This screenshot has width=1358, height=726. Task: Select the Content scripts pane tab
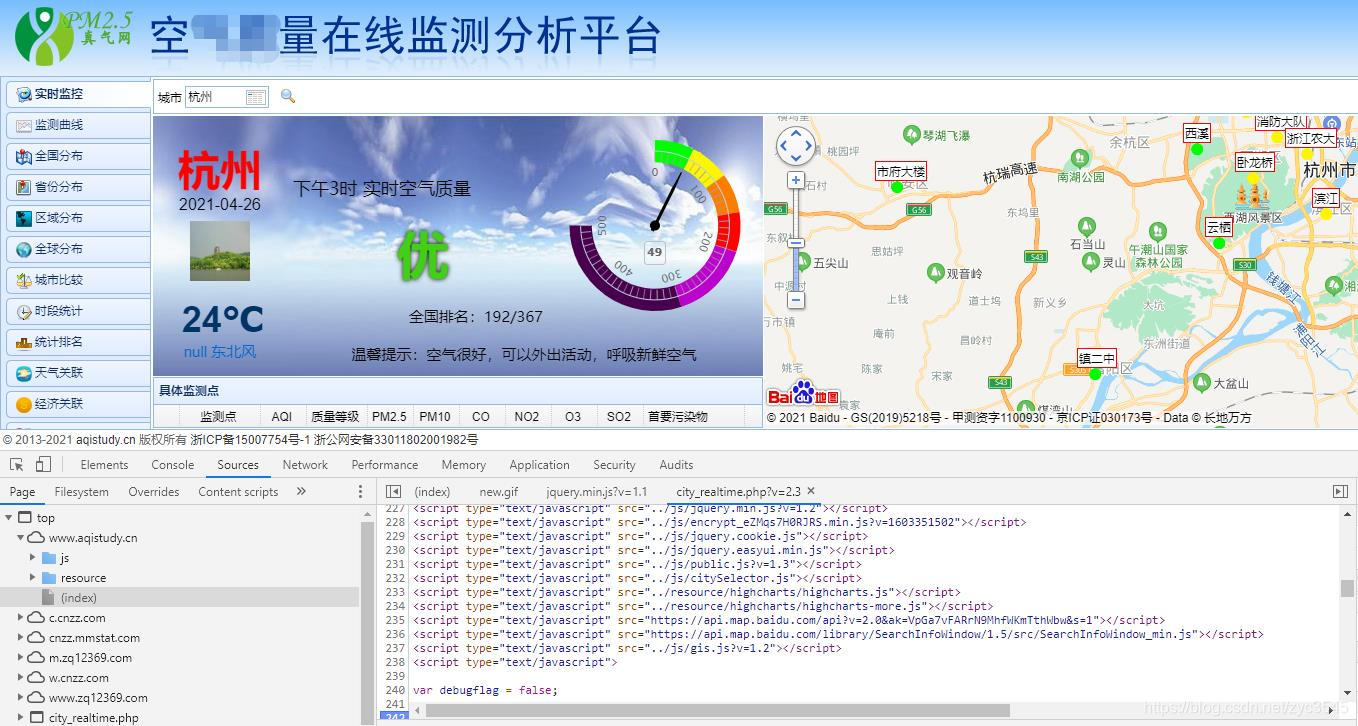238,492
